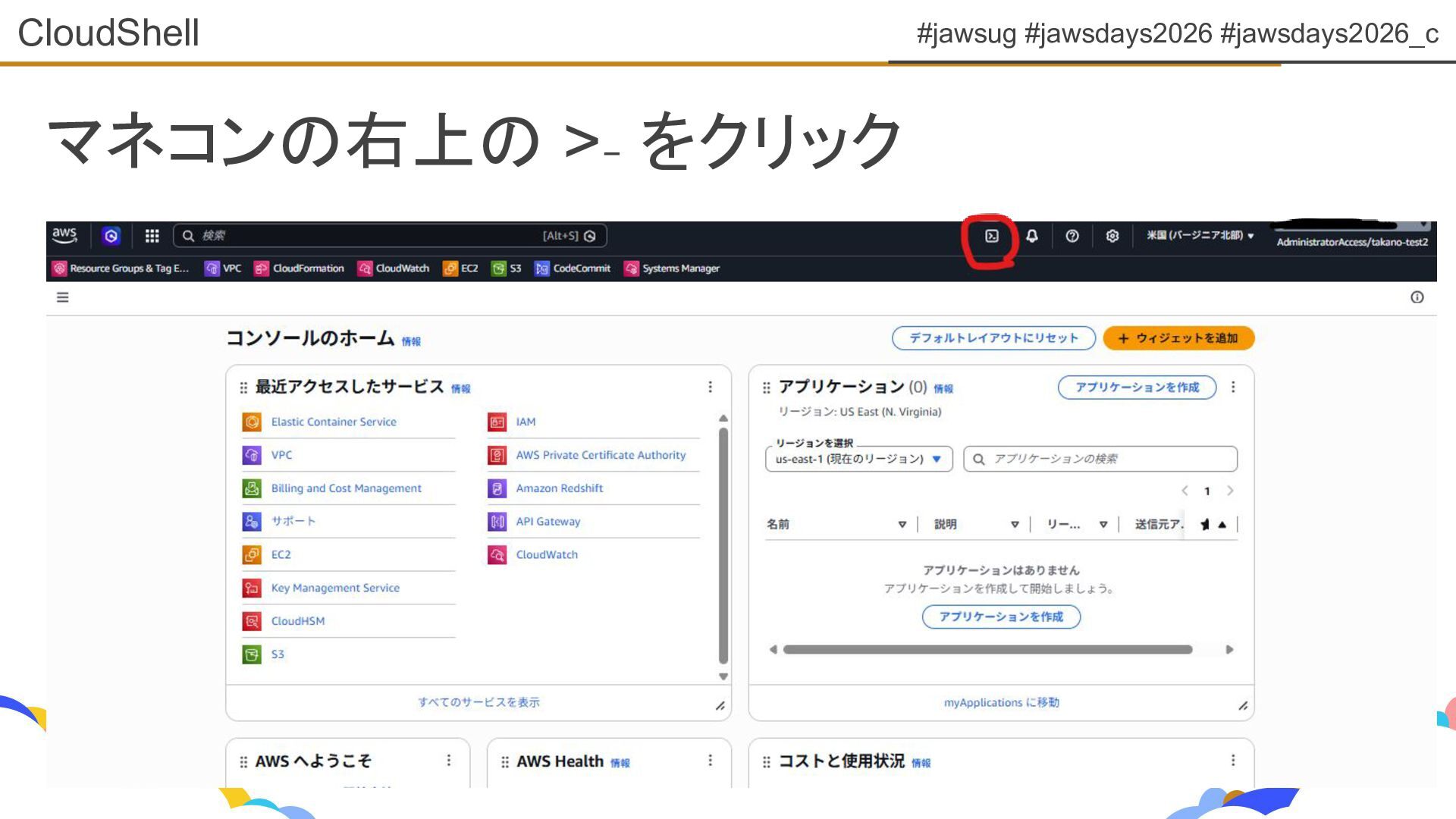Open the us-east-1 region selection dropdown
1456x819 pixels.
coord(858,459)
